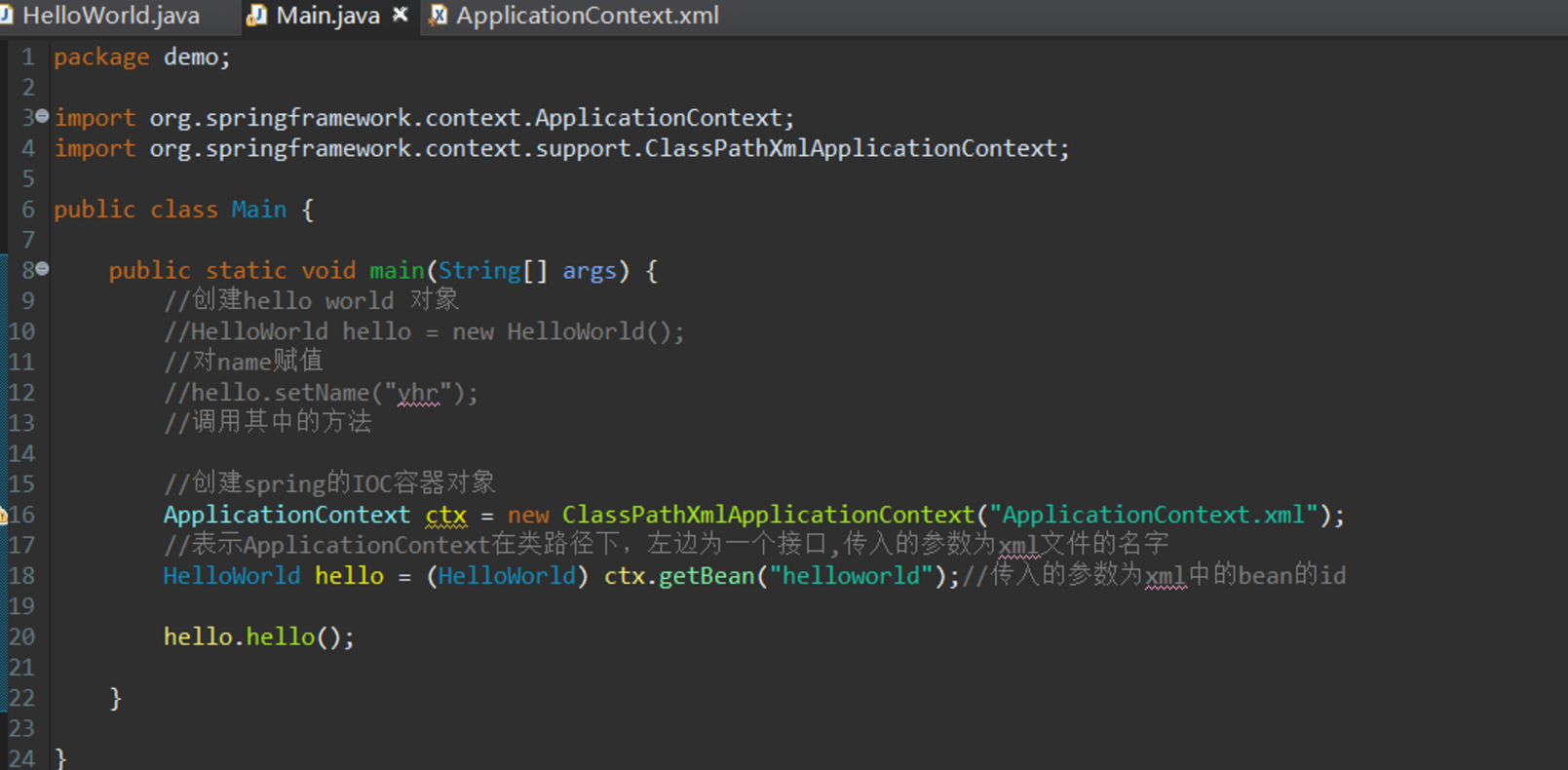The height and width of the screenshot is (770, 1568).
Task: Select the Main.java tab label
Action: coord(327,16)
